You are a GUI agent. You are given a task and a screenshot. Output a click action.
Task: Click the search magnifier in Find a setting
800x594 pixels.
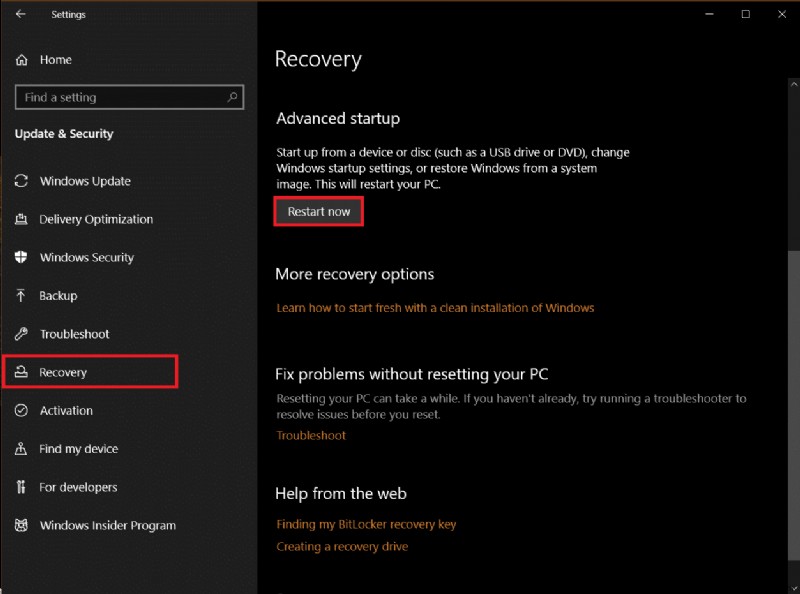(232, 97)
